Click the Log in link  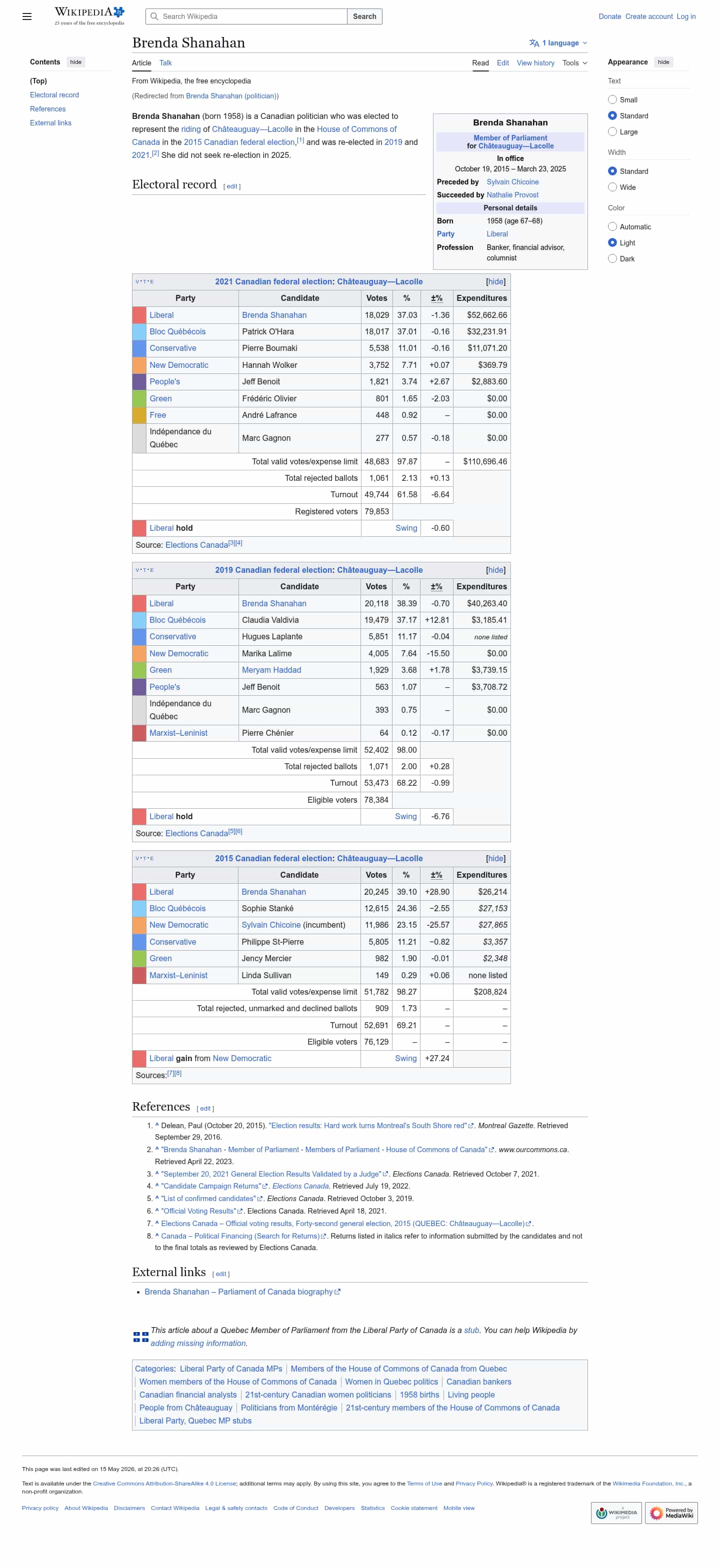click(686, 16)
